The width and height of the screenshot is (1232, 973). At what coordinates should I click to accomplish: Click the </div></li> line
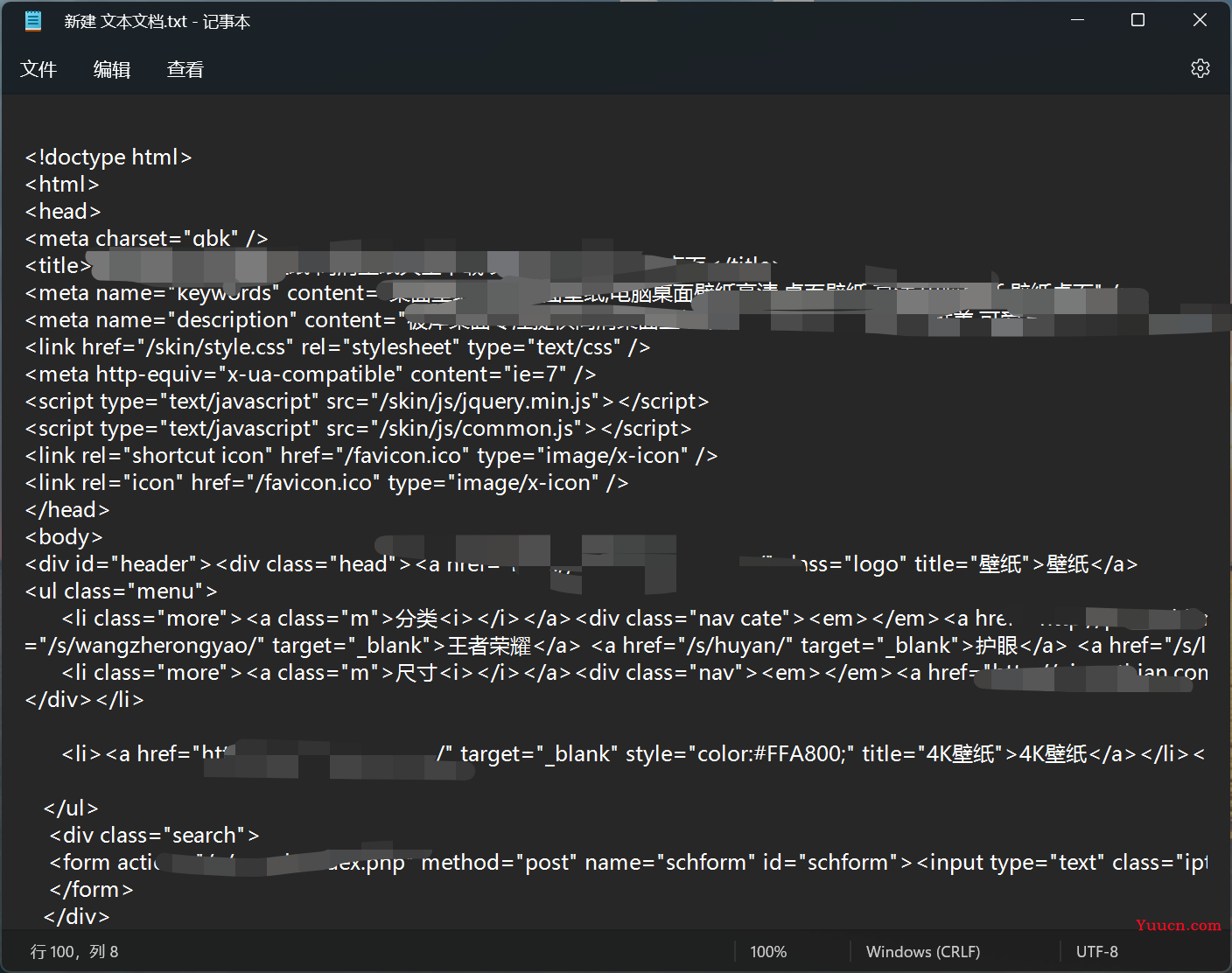(x=84, y=699)
